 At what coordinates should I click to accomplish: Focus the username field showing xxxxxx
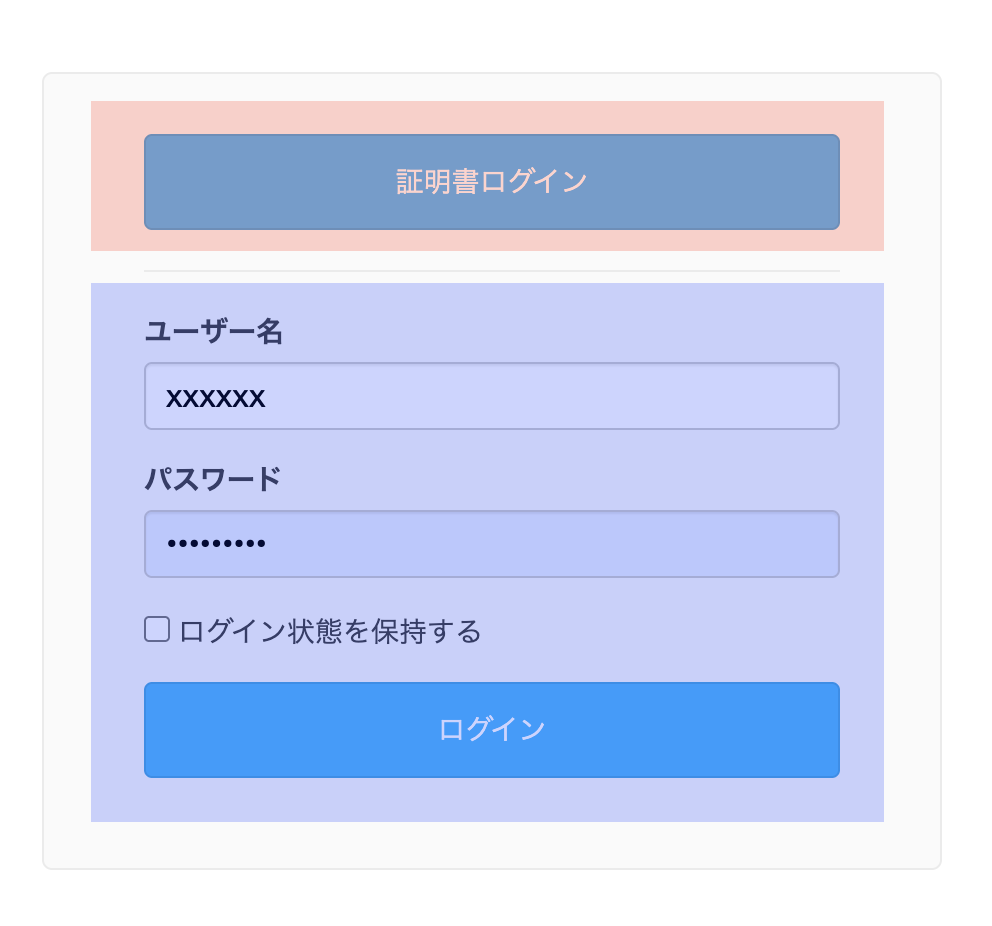pos(491,395)
